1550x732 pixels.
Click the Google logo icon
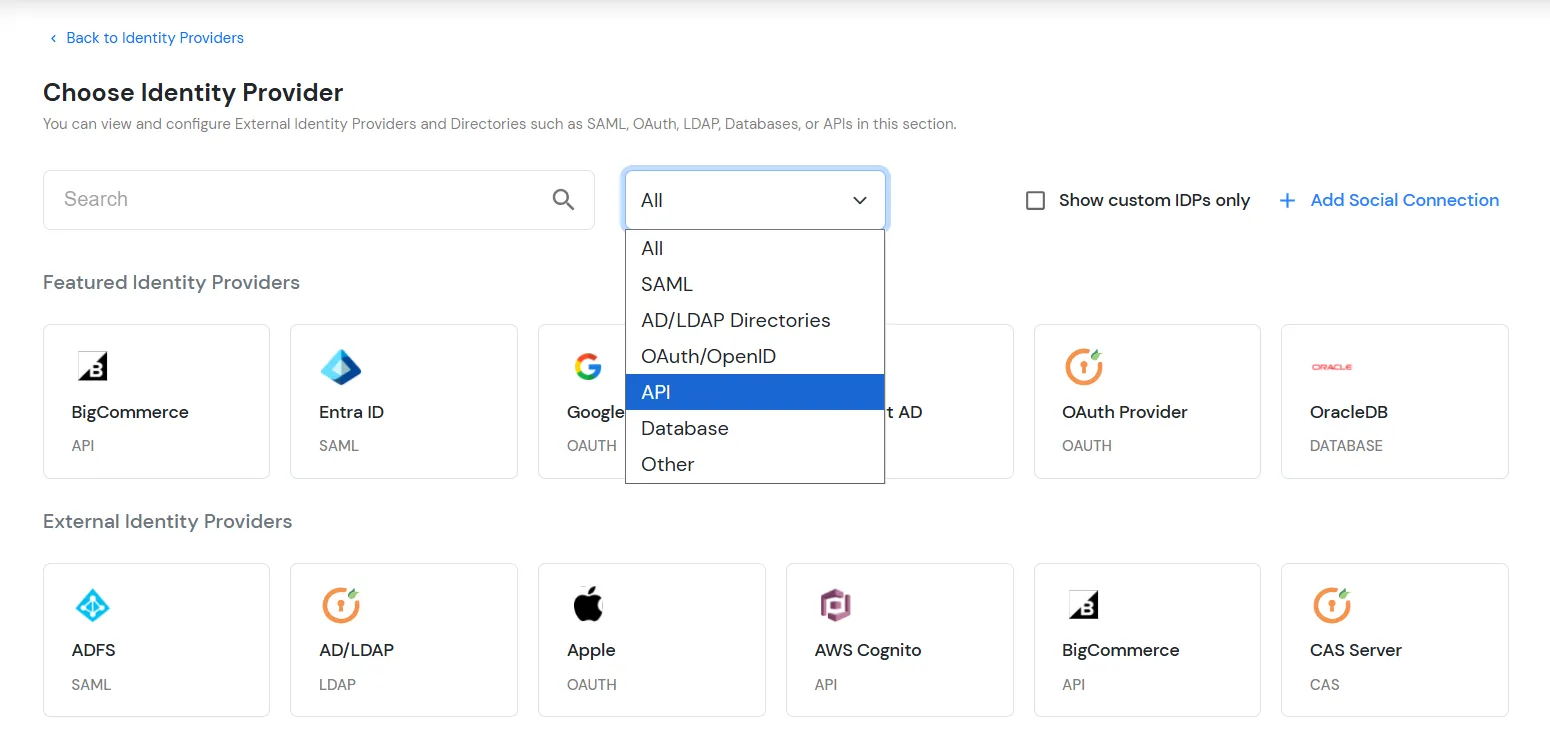tap(588, 367)
